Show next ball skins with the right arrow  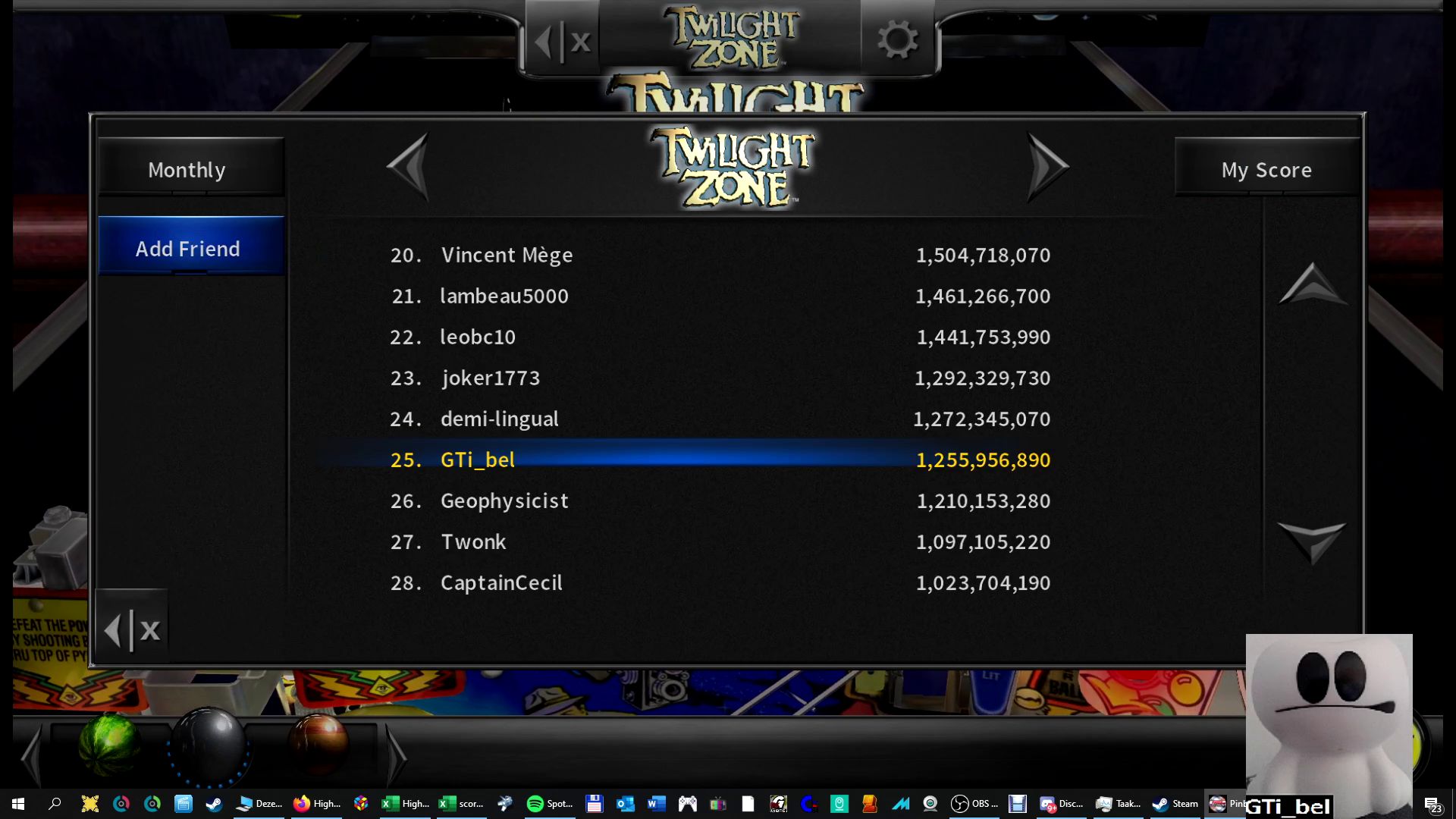(397, 755)
